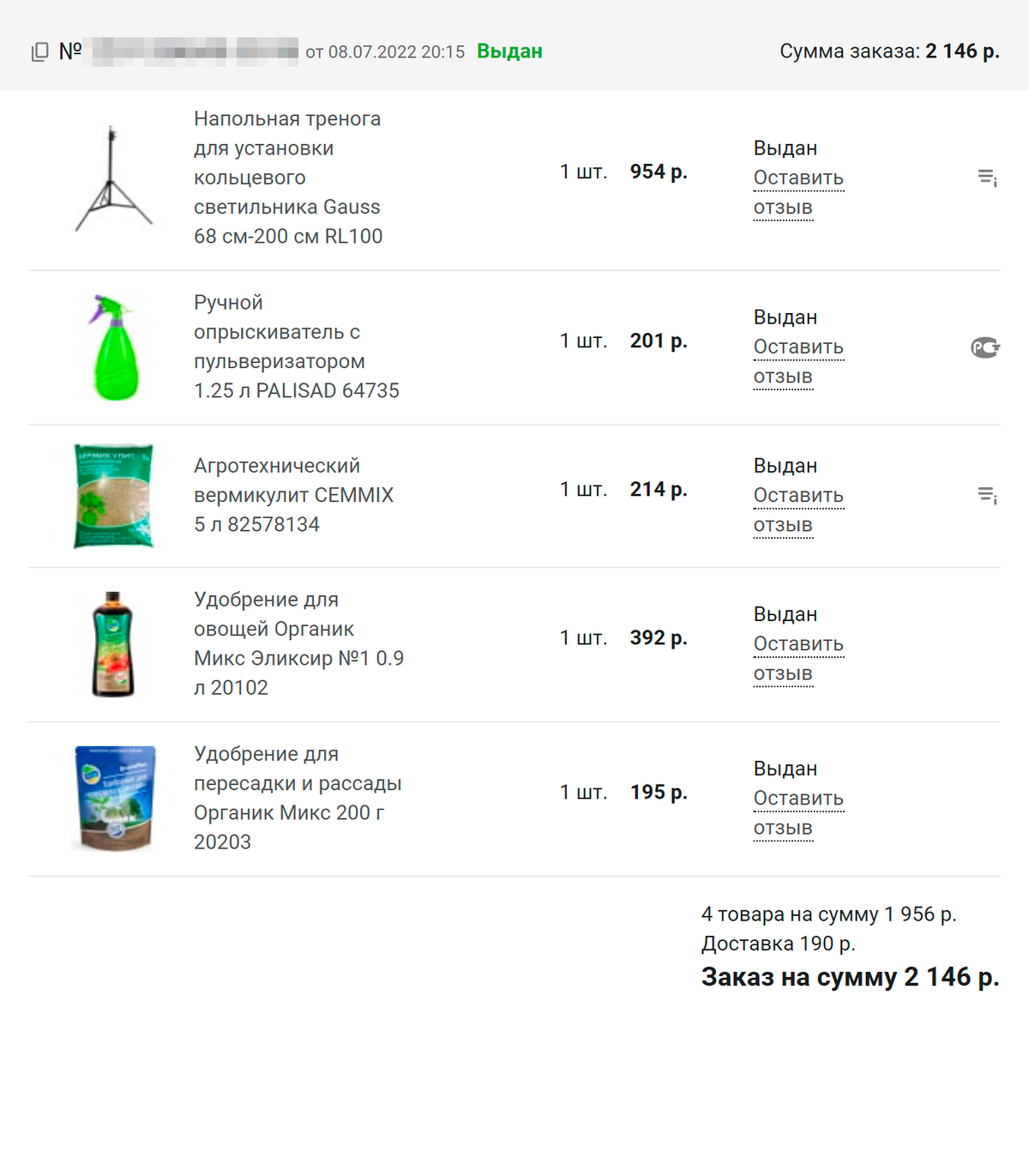The width and height of the screenshot is (1029, 1176).
Task: Leave a review for seedling fertilizer 20203
Action: click(x=798, y=813)
